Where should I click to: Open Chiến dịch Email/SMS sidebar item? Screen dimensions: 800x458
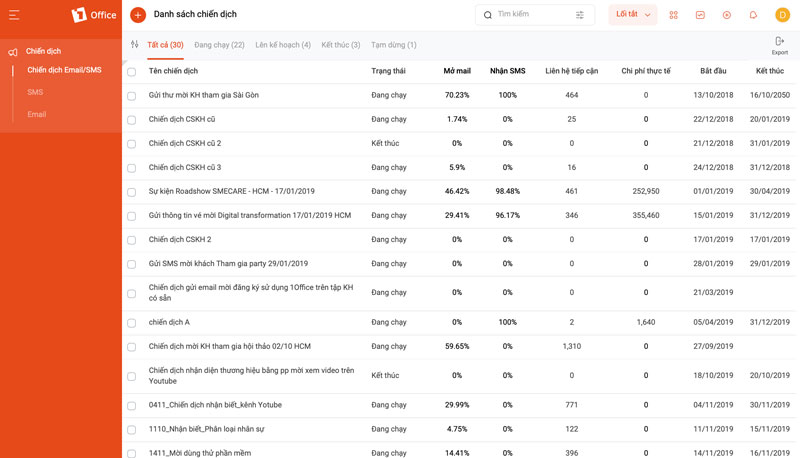tap(64, 70)
